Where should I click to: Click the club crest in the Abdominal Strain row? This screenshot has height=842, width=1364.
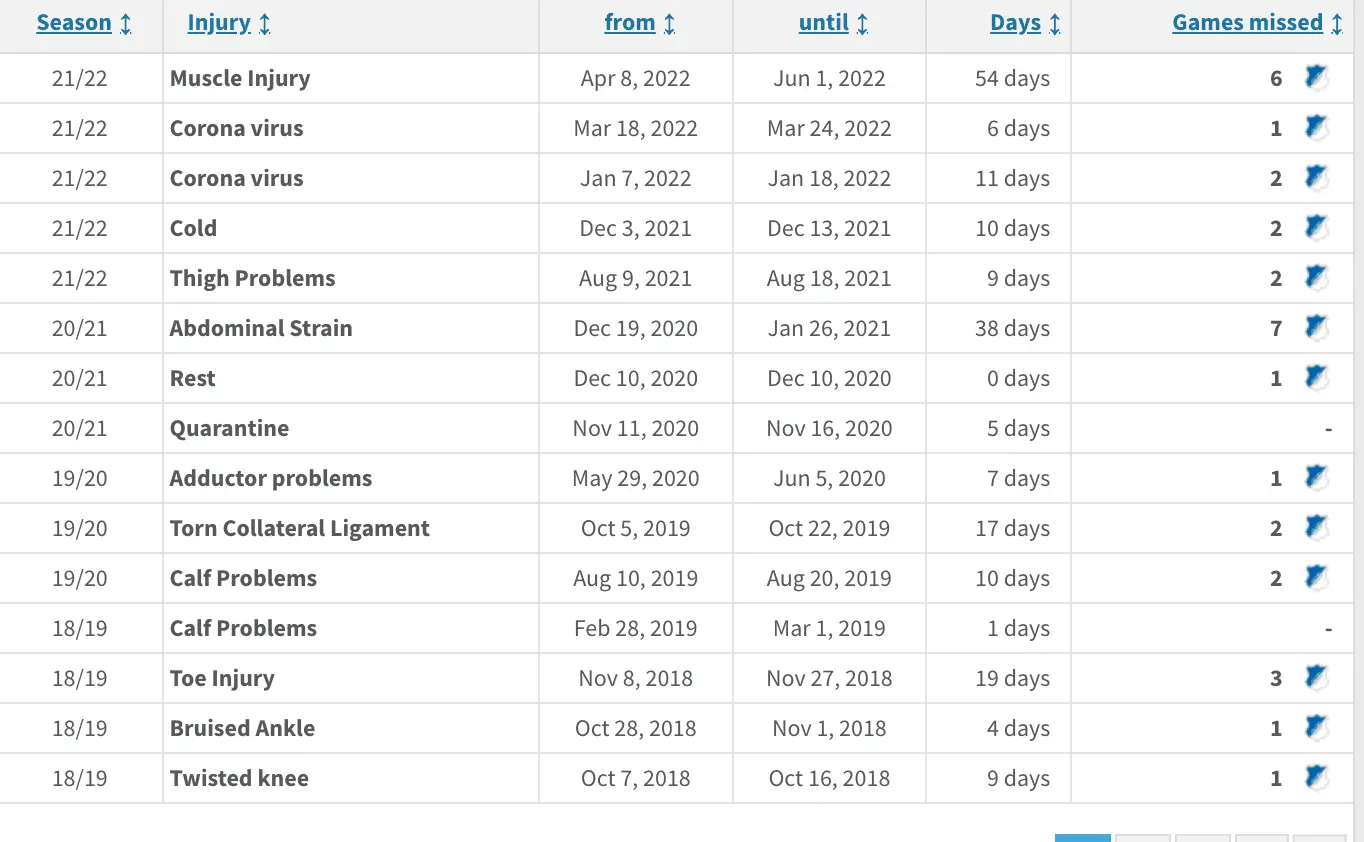(1316, 328)
